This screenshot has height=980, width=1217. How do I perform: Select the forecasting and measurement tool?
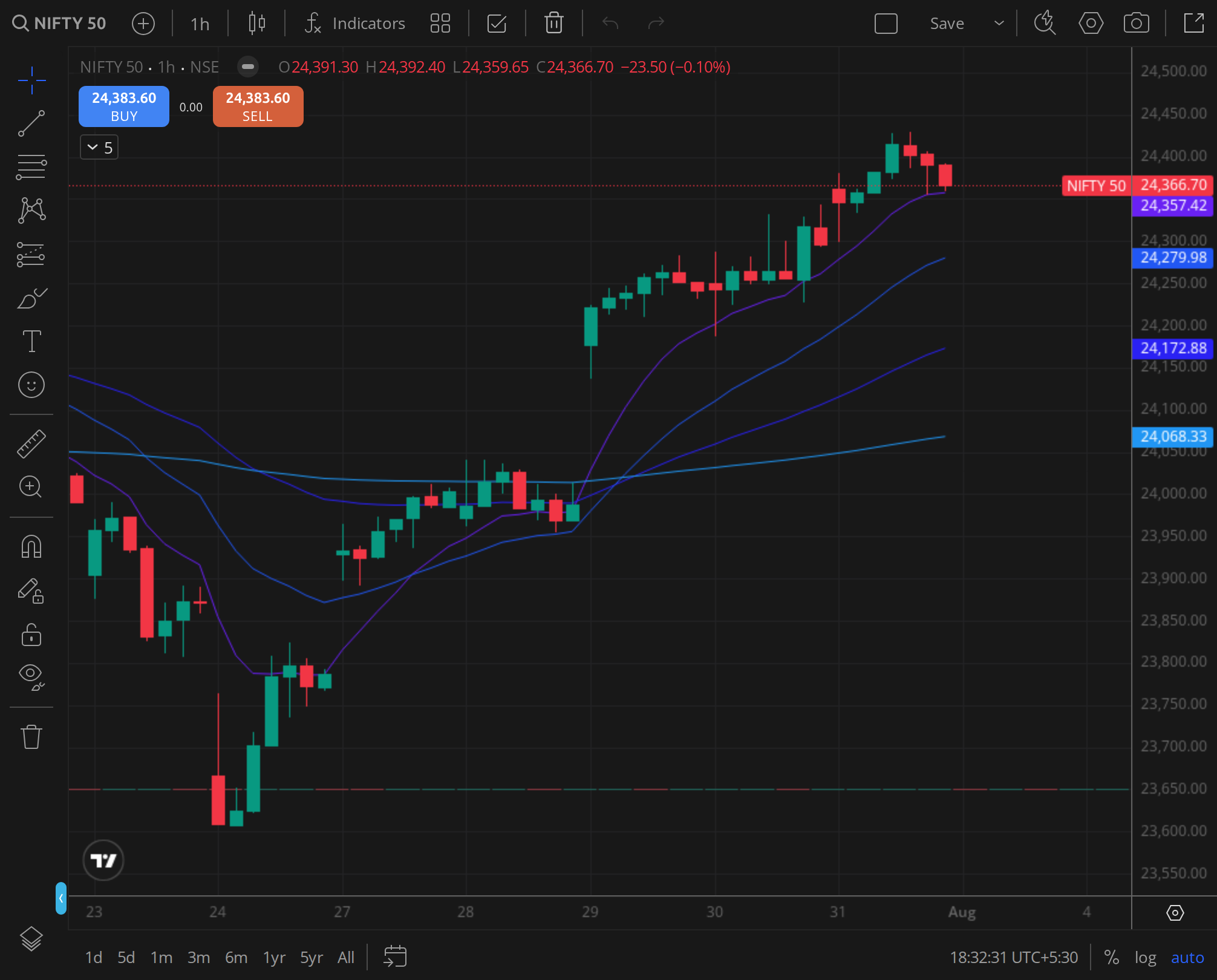tap(31, 254)
